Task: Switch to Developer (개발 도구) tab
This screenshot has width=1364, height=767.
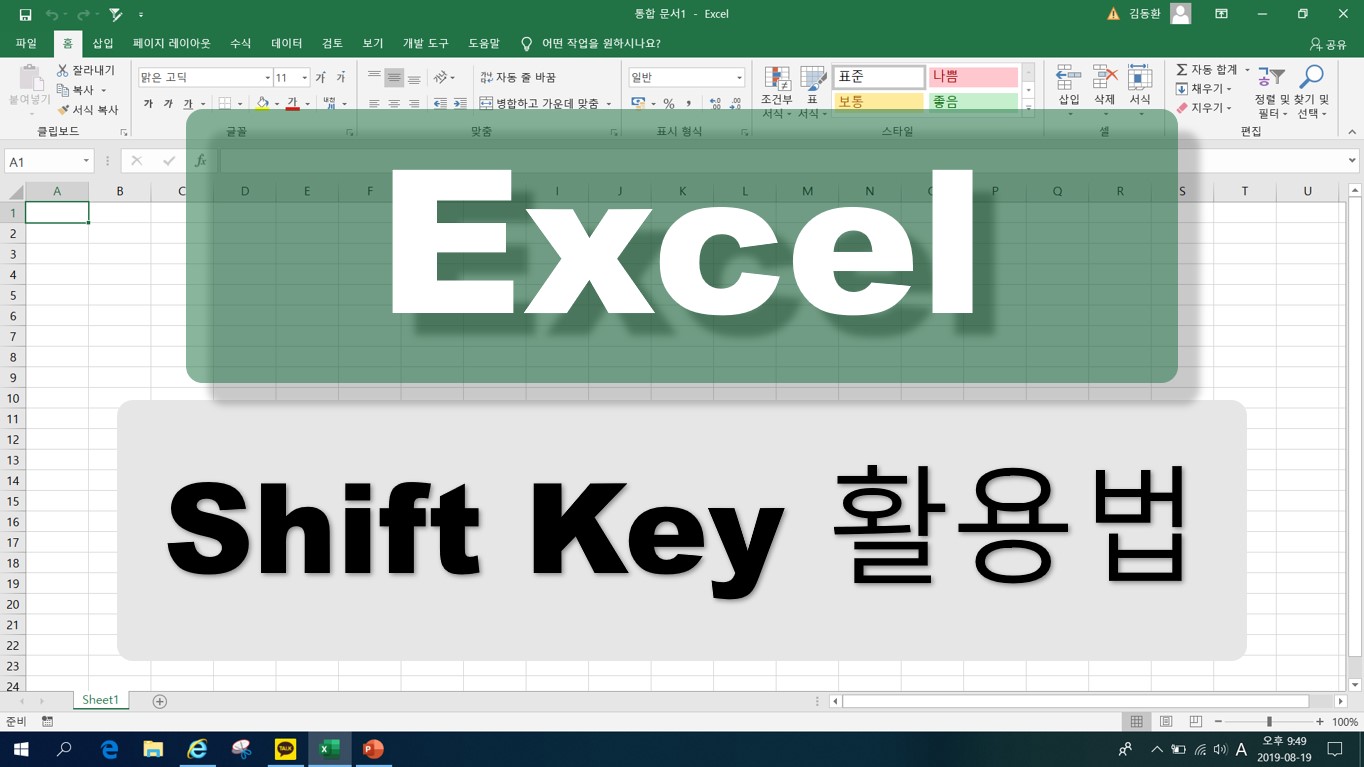Action: click(x=426, y=43)
